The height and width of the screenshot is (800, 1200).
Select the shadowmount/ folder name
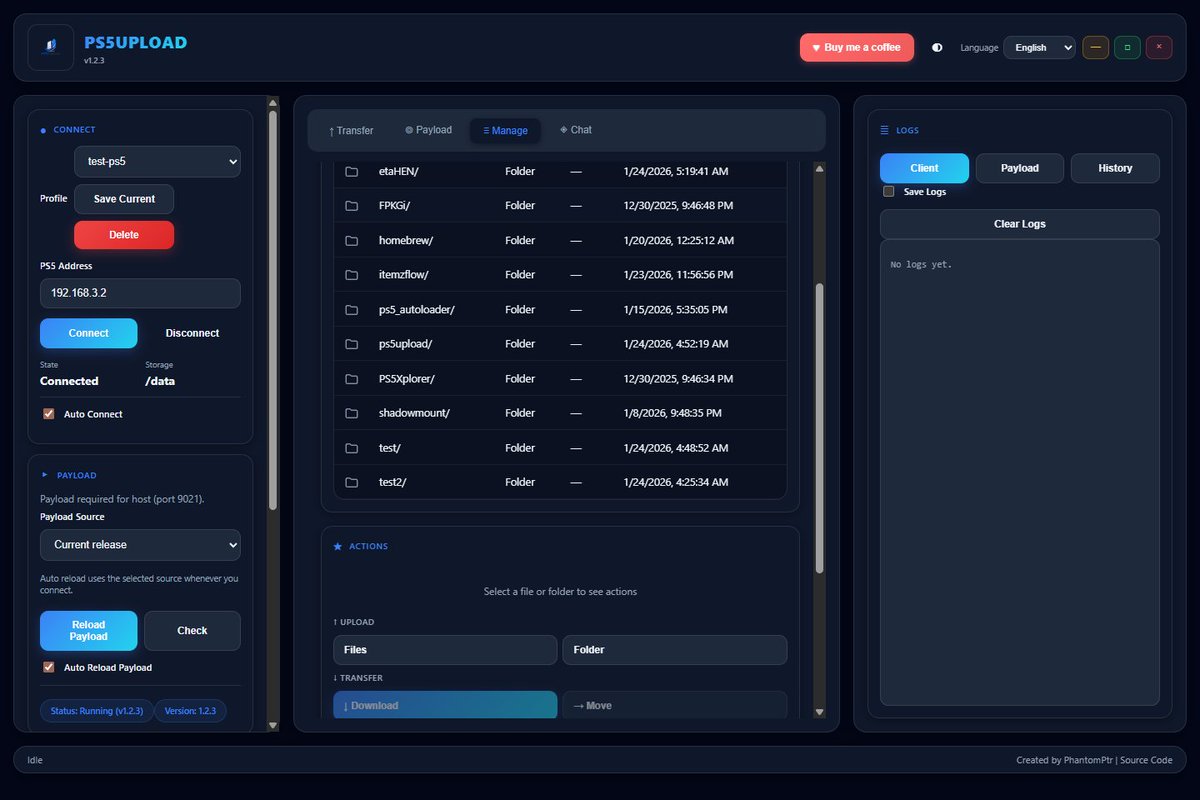coord(415,413)
